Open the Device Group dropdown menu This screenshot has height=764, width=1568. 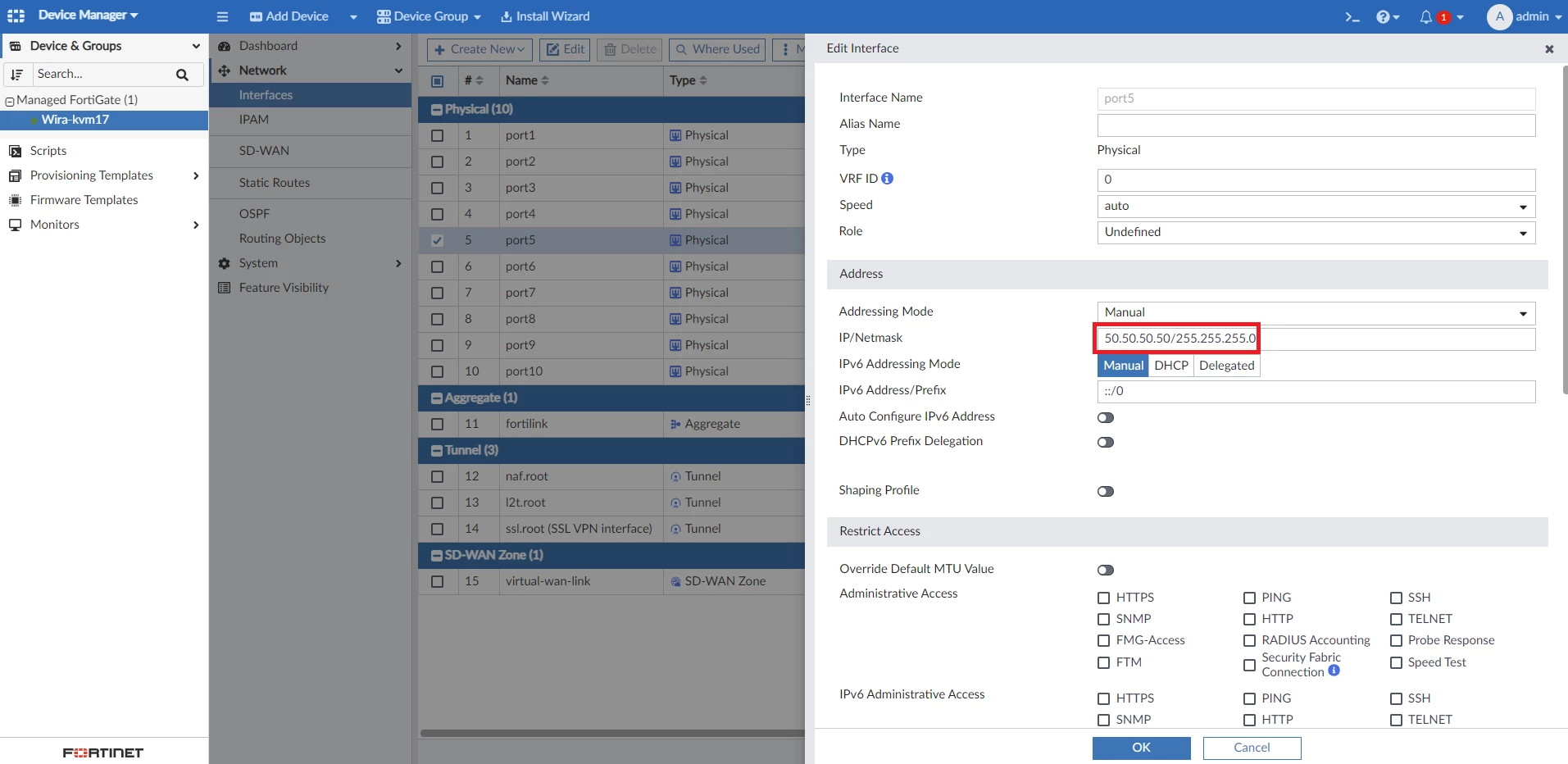click(x=429, y=16)
